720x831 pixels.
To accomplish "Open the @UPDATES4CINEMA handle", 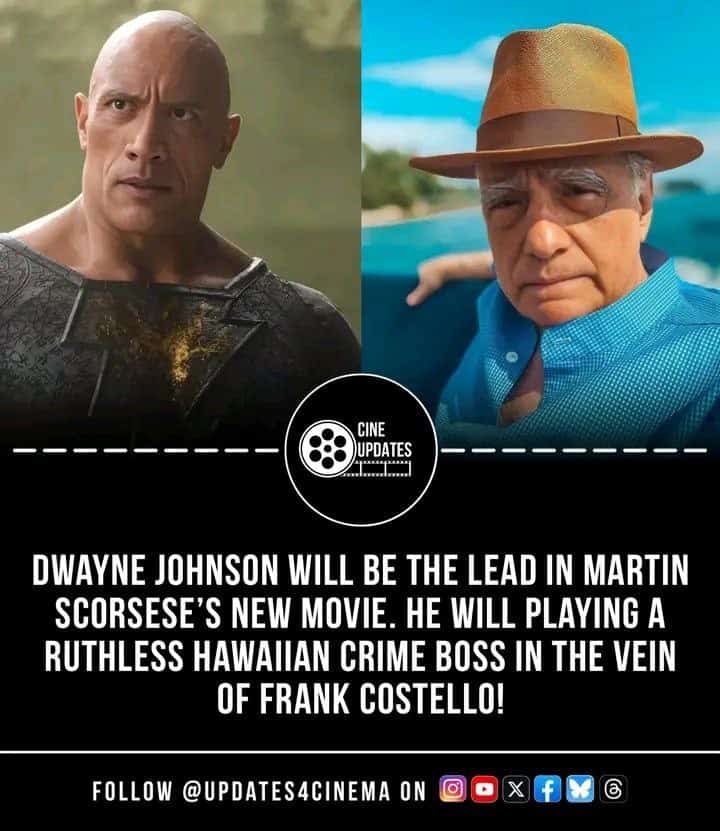I will [286, 791].
